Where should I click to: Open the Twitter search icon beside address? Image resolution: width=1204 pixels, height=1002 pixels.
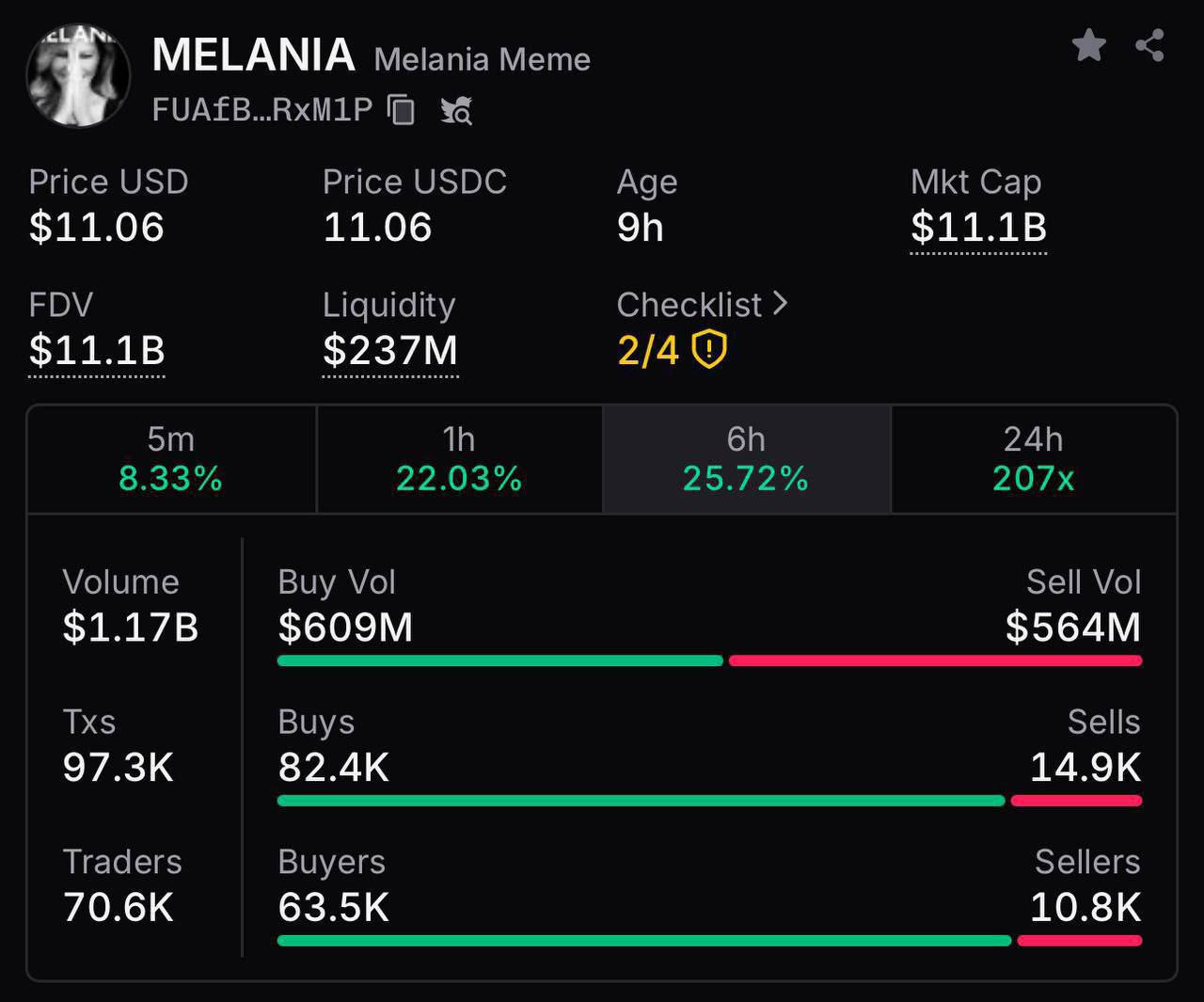(456, 111)
